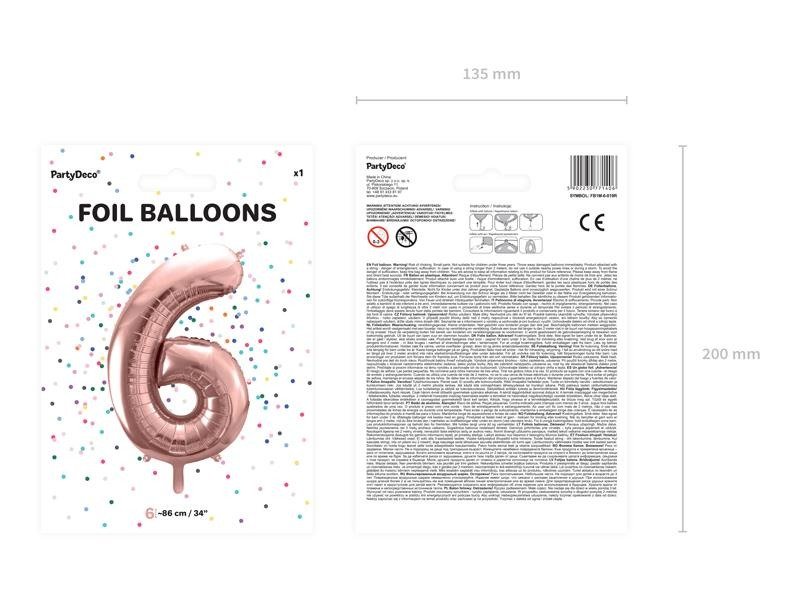The width and height of the screenshot is (800, 600).
Task: Select the third helium inflation instruction pictogram
Action: click(x=531, y=222)
